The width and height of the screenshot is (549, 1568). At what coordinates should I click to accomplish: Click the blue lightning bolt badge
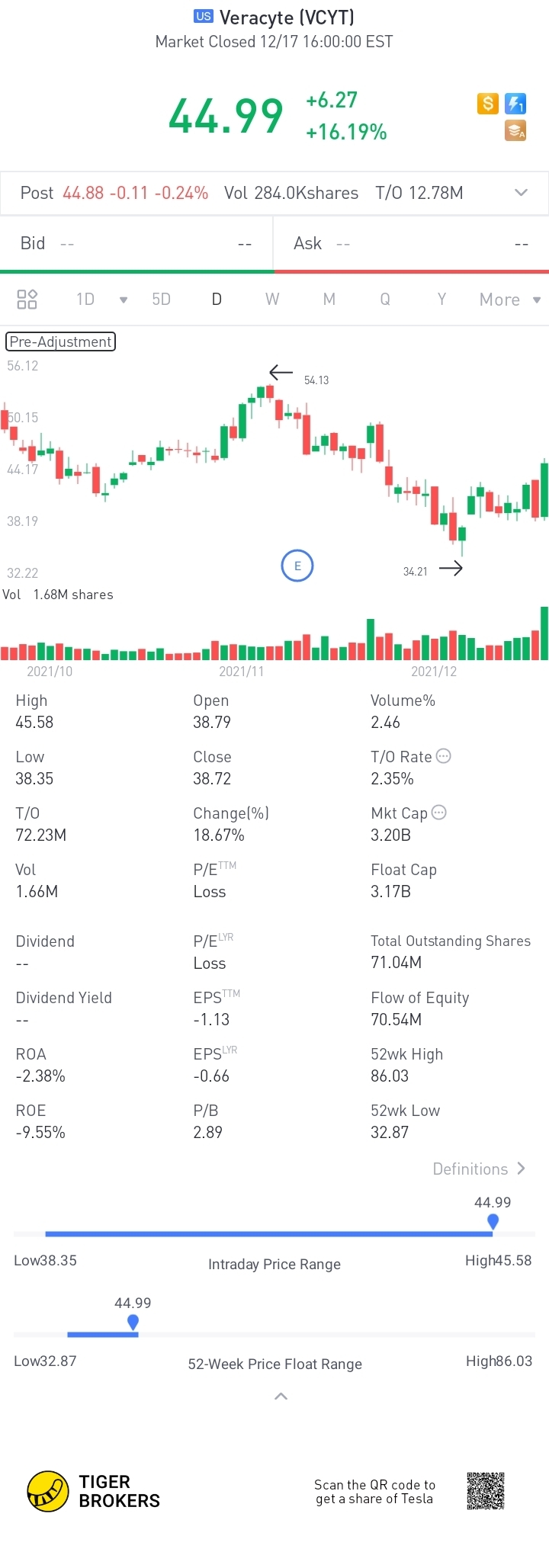click(515, 103)
